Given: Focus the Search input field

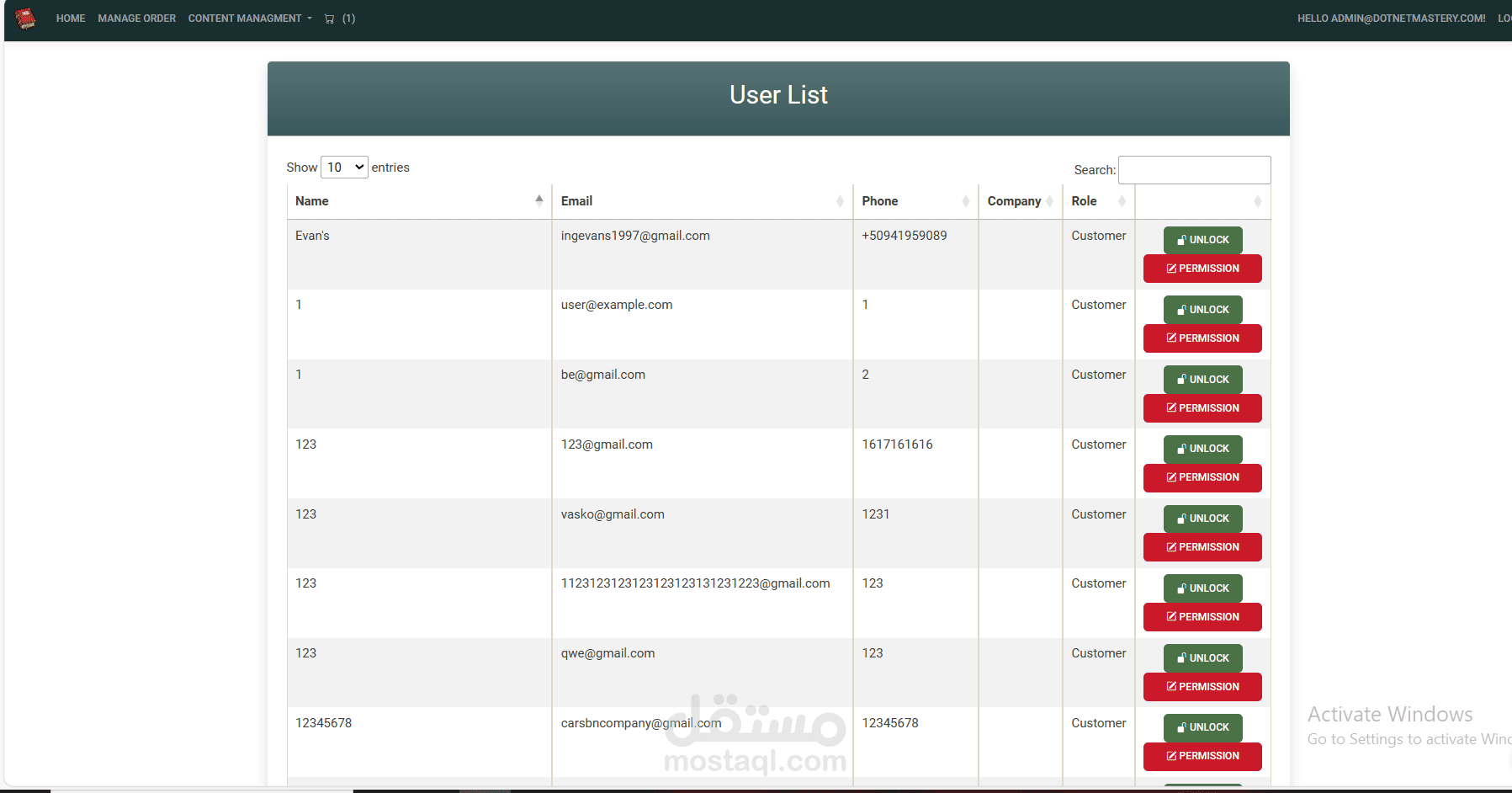Looking at the screenshot, I should (1195, 170).
